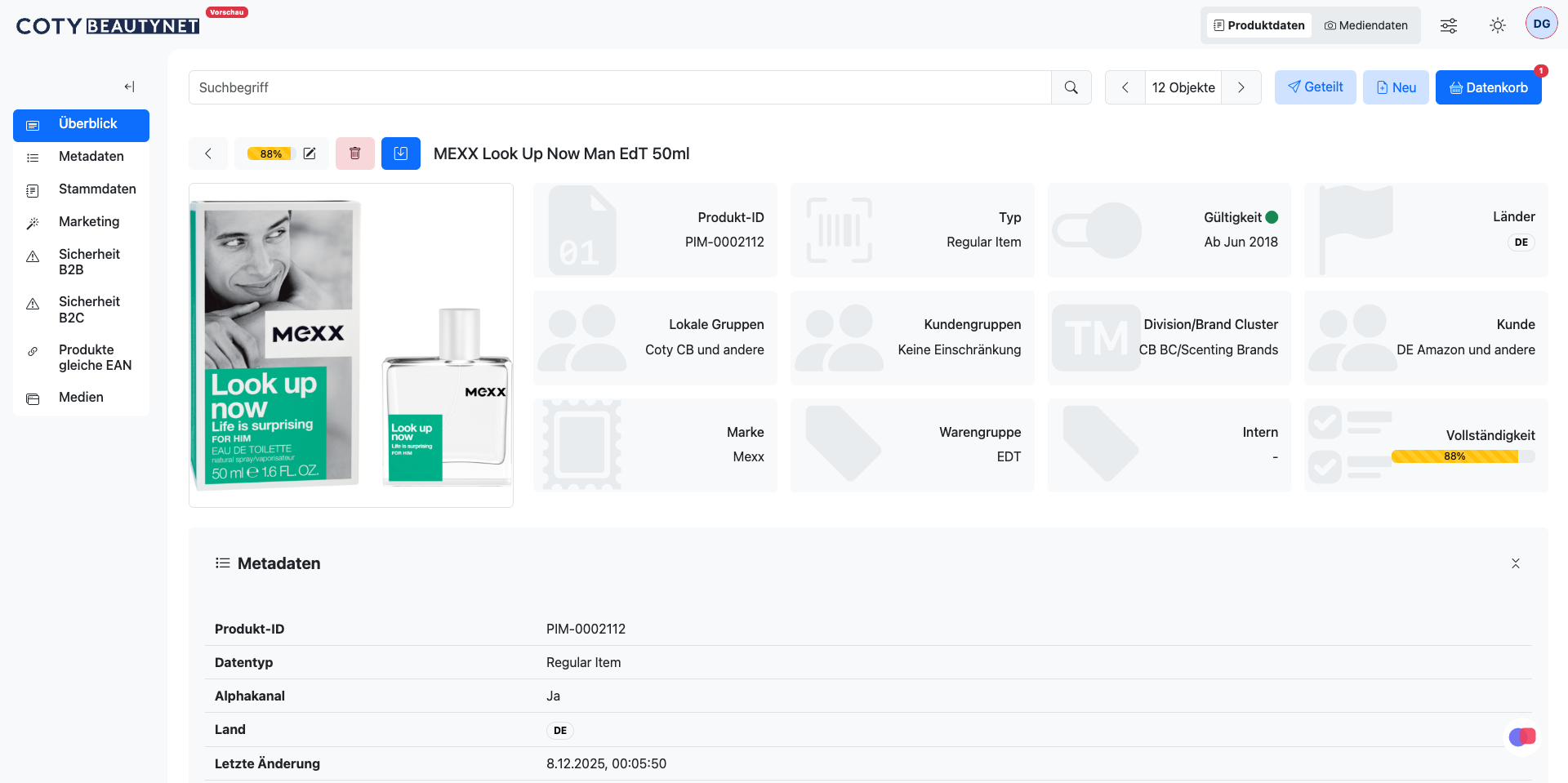The height and width of the screenshot is (783, 1568).
Task: Edit the product via the pencil icon
Action: [310, 153]
